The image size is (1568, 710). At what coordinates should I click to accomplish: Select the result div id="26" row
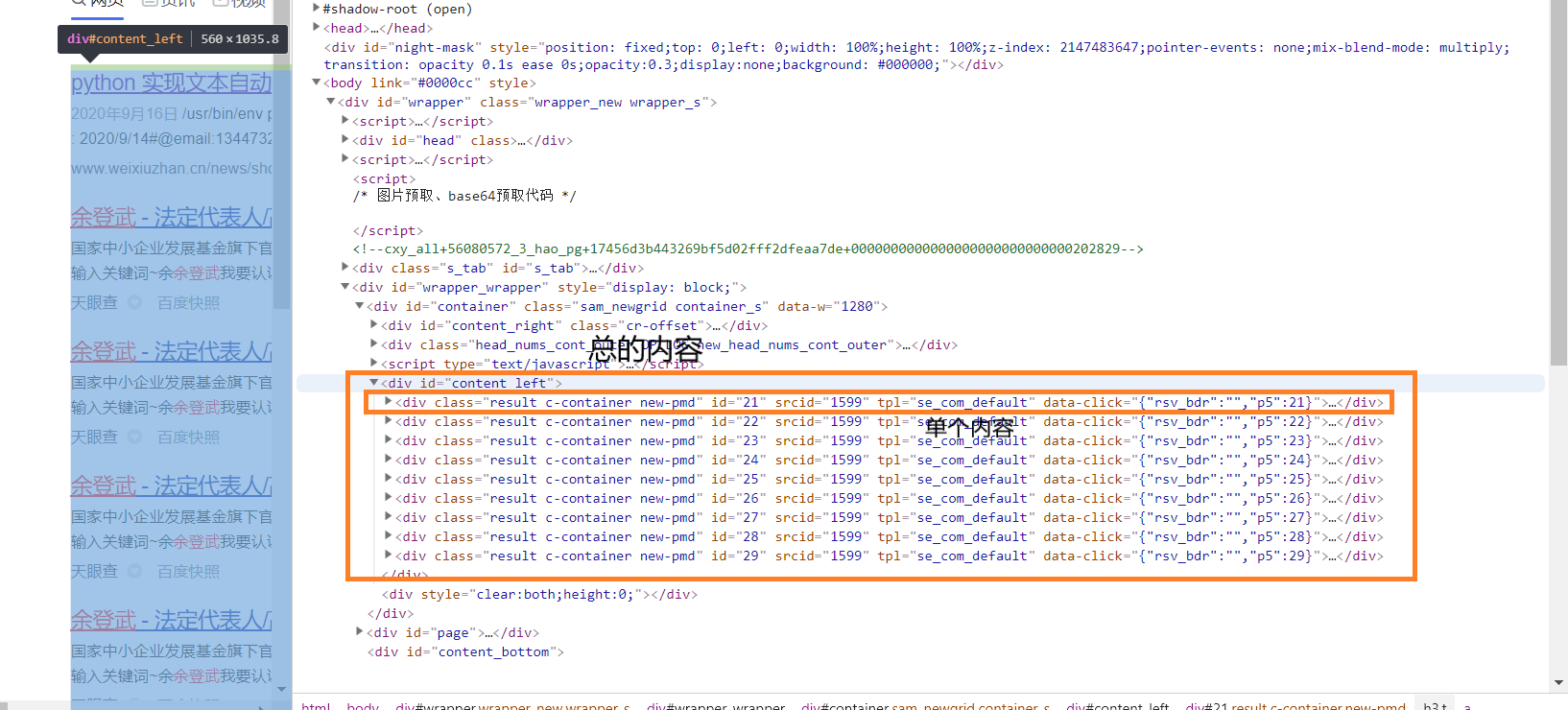890,499
